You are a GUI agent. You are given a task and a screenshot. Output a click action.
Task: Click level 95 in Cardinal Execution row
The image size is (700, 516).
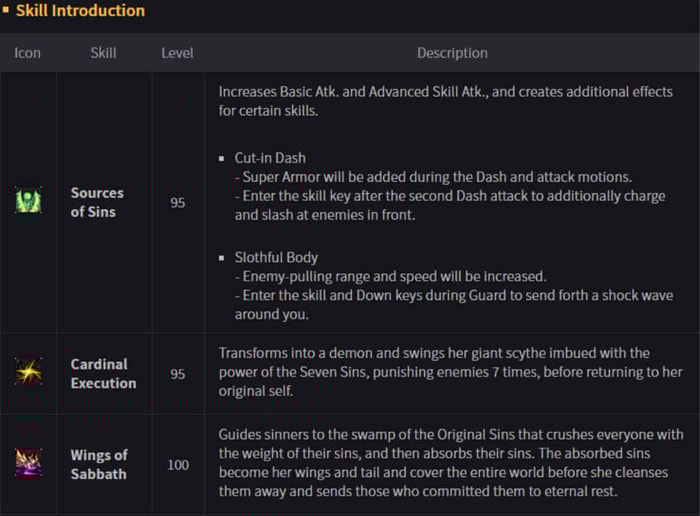pos(178,374)
